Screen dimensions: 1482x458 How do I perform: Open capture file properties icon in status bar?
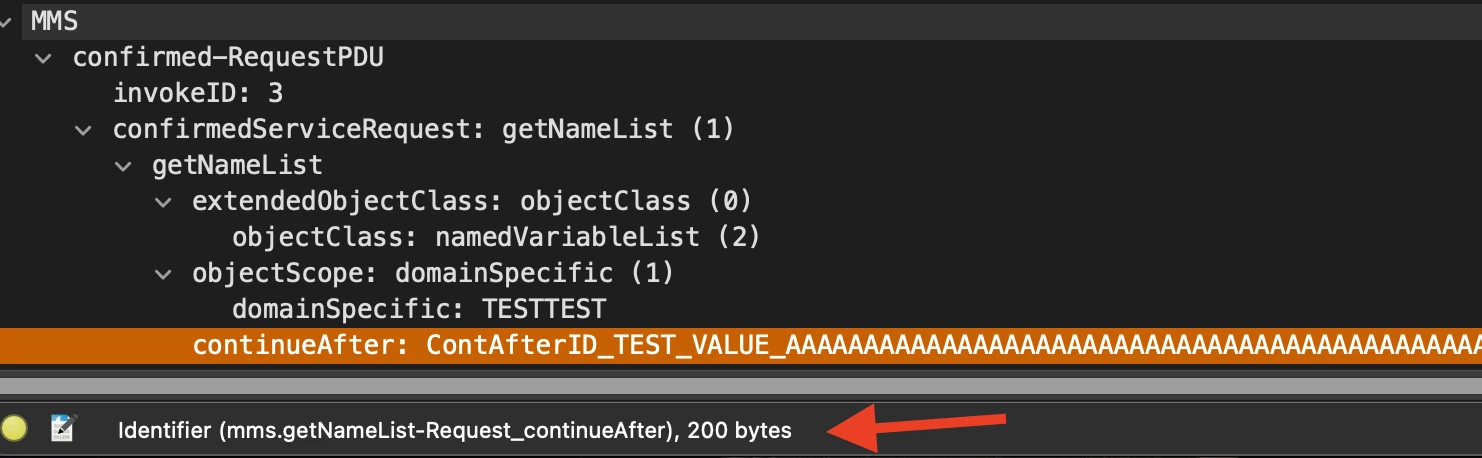point(64,428)
